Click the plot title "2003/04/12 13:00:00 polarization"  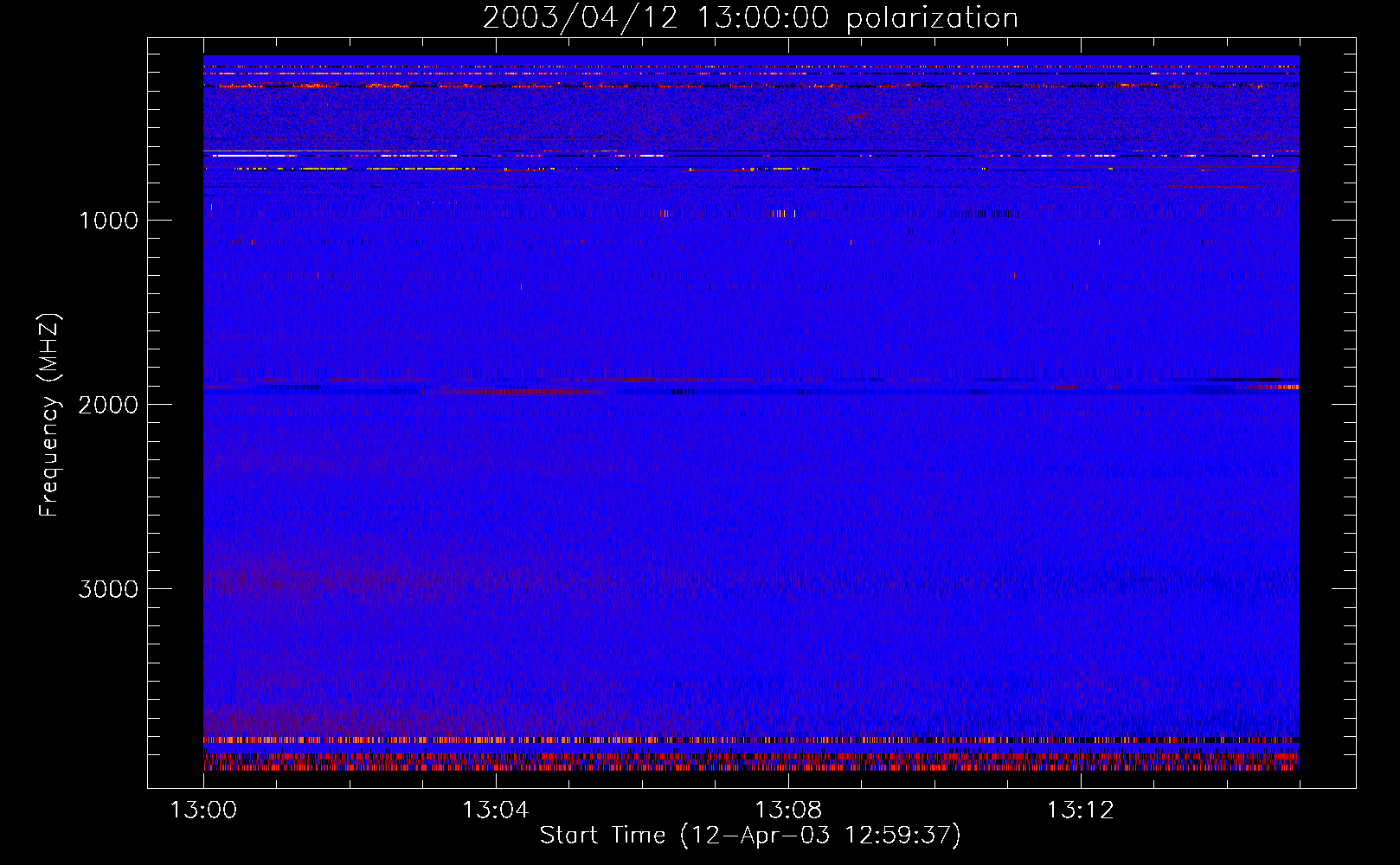click(750, 18)
